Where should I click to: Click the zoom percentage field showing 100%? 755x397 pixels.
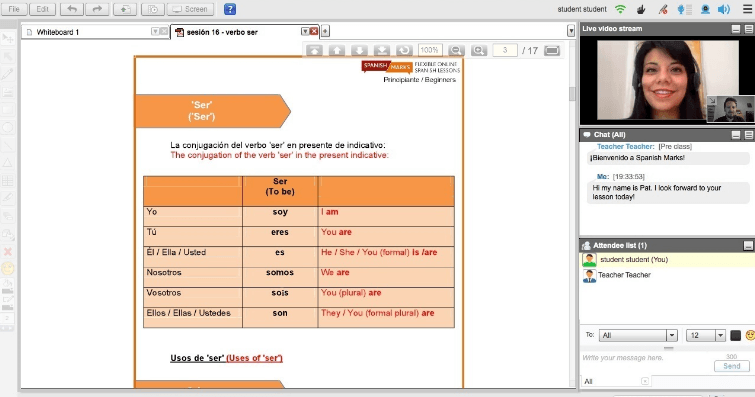pyautogui.click(x=429, y=50)
